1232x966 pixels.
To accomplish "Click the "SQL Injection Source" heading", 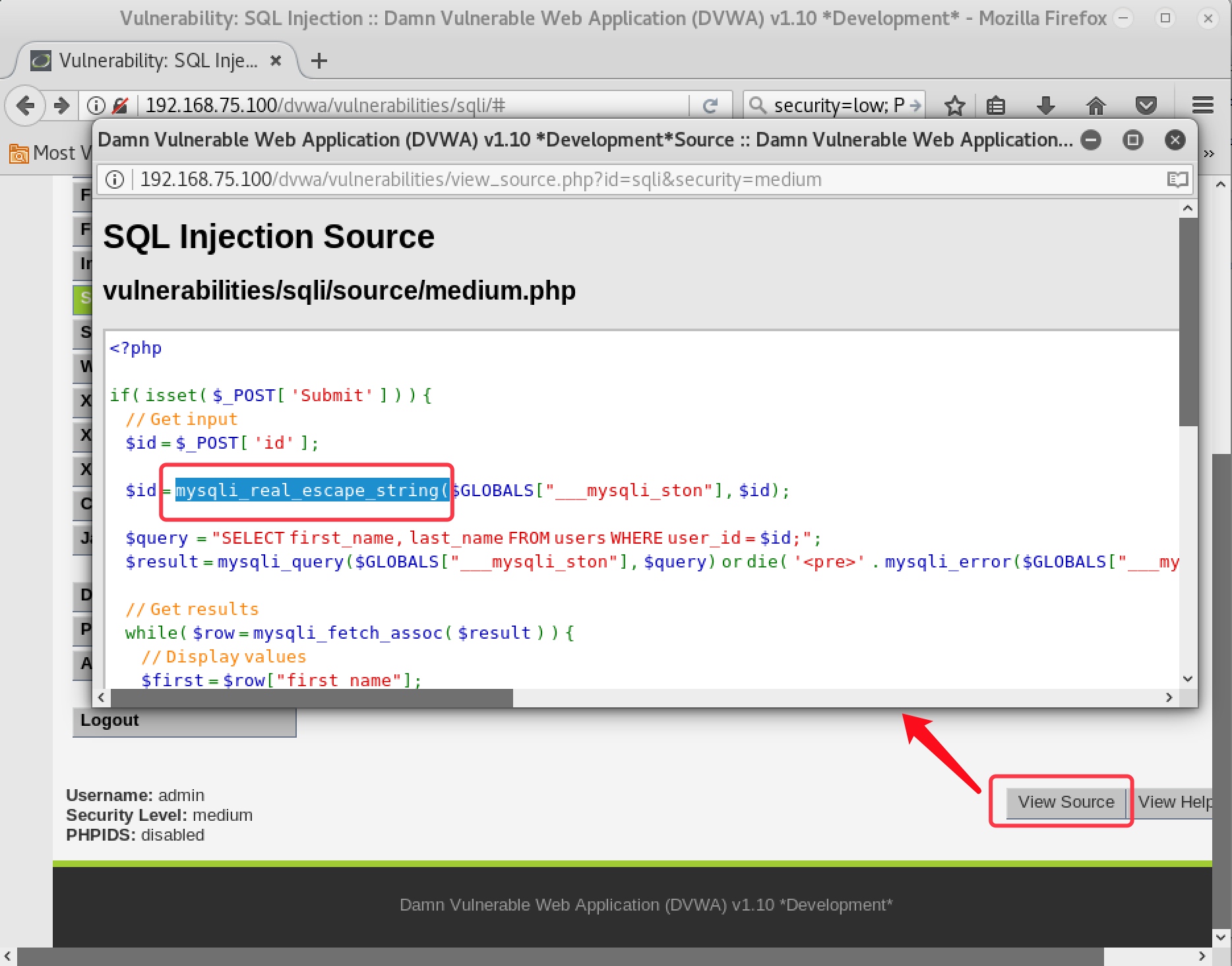I will tap(269, 236).
